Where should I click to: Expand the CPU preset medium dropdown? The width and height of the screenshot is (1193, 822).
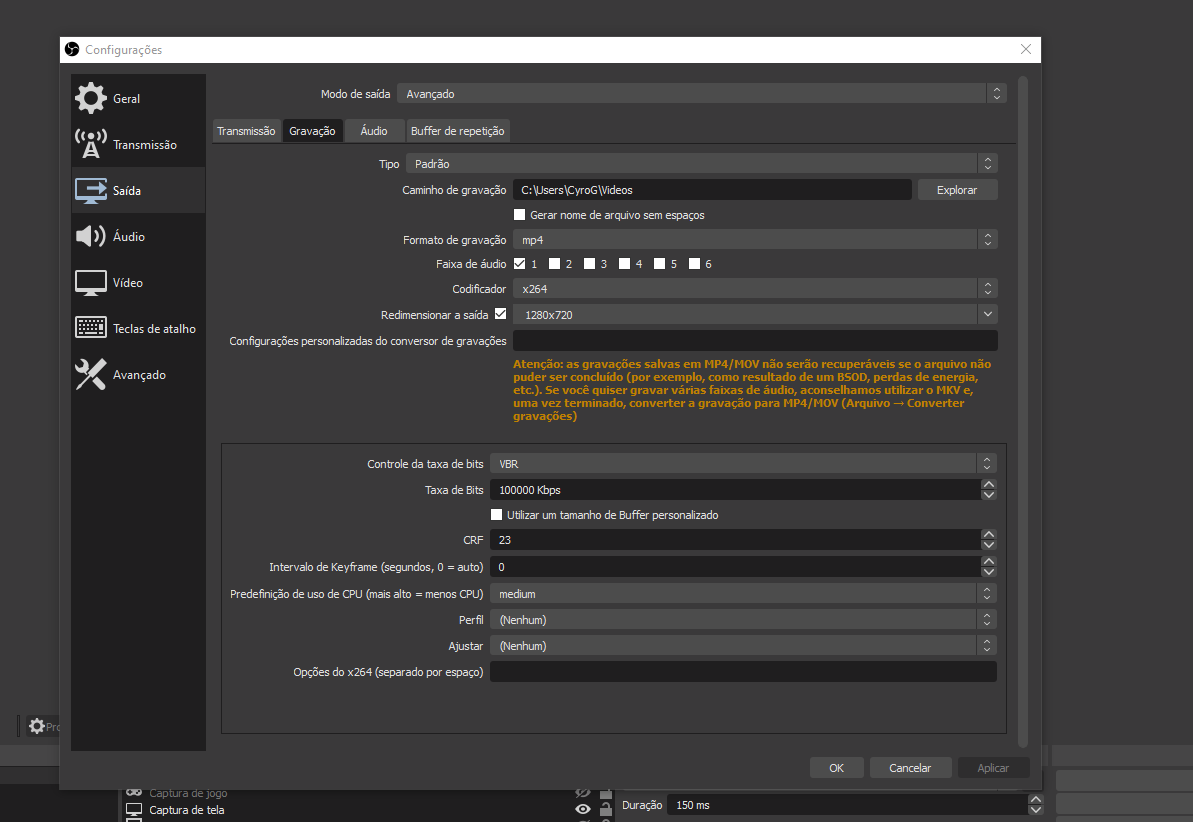[x=743, y=594]
